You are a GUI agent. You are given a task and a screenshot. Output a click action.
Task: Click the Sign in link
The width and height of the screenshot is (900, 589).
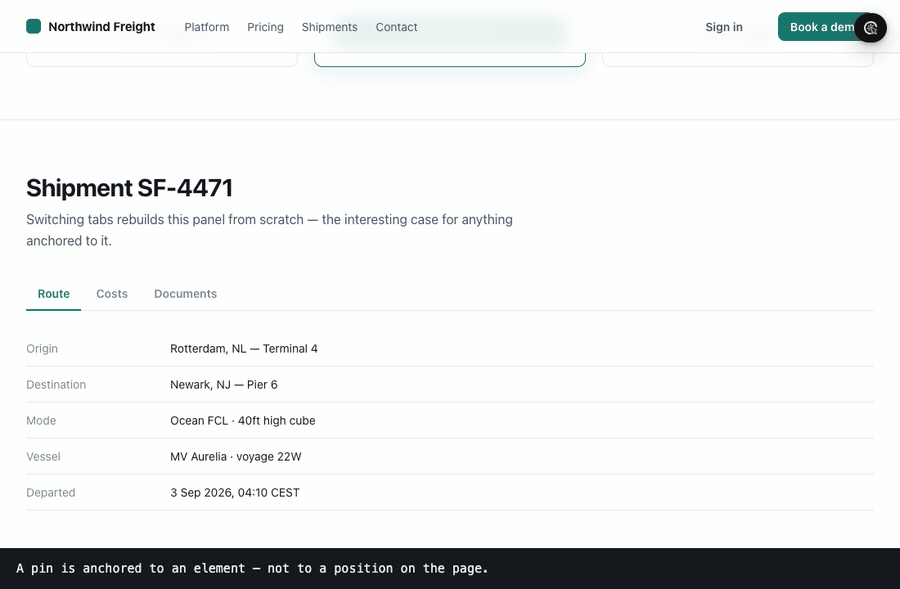pyautogui.click(x=724, y=27)
